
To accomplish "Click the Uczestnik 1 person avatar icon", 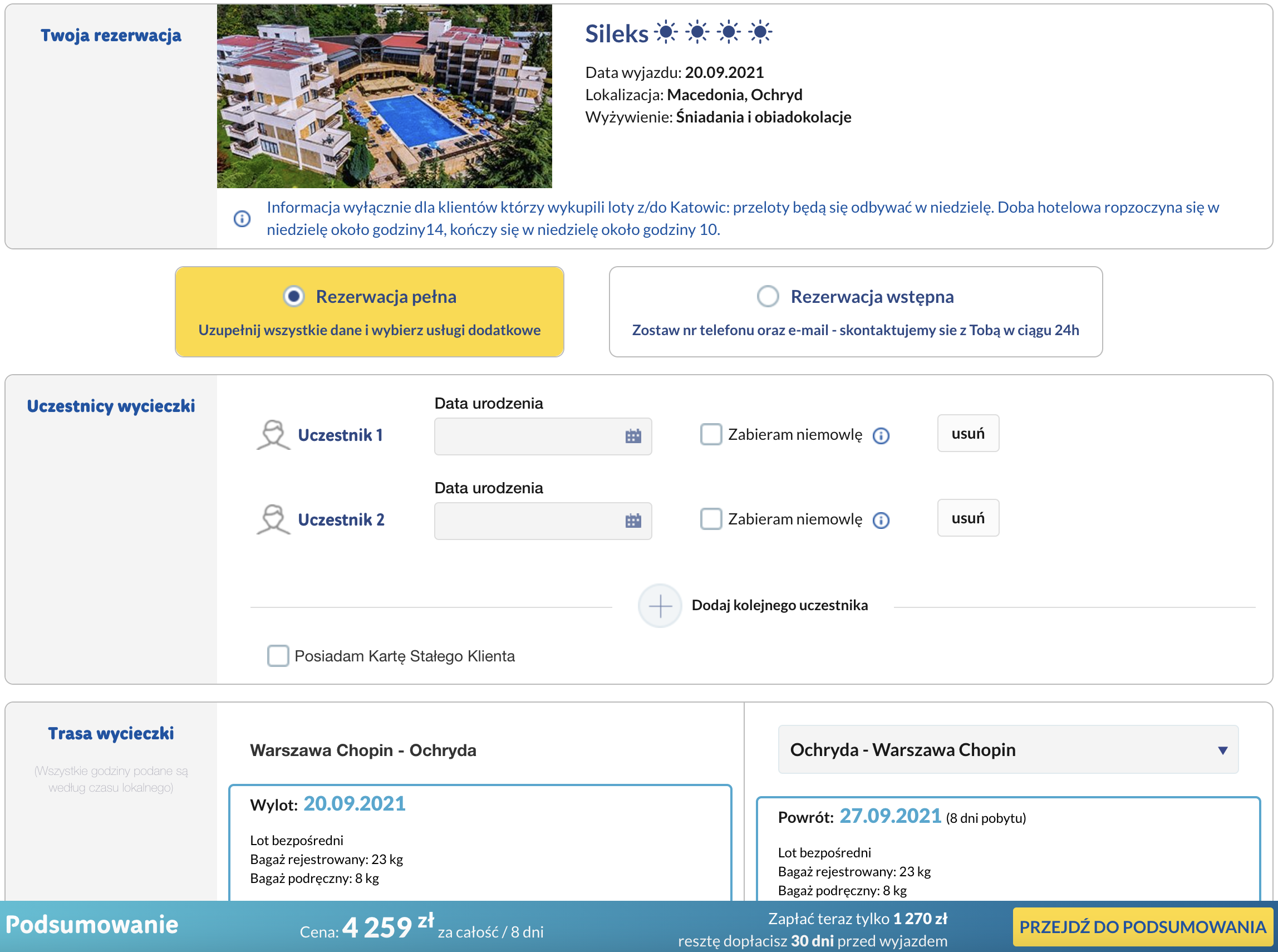I will (273, 435).
